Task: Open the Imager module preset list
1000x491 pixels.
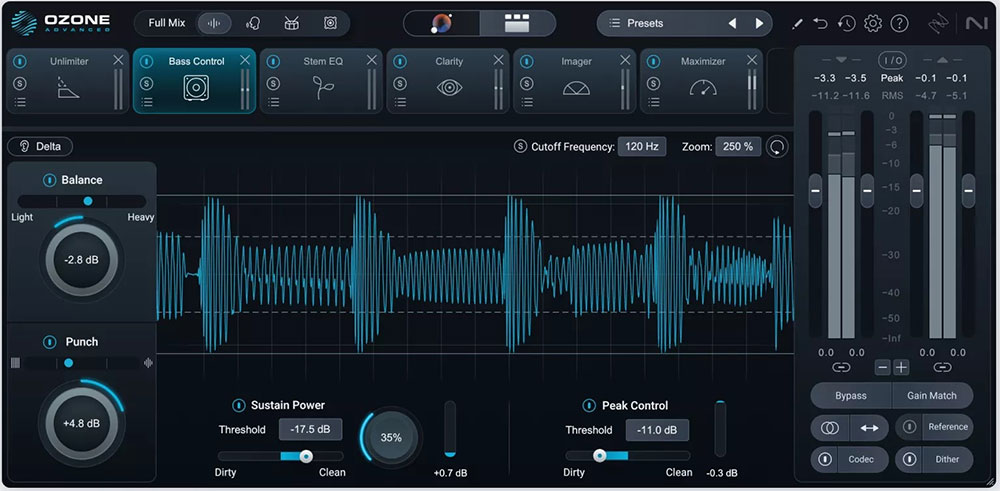Action: pos(527,102)
